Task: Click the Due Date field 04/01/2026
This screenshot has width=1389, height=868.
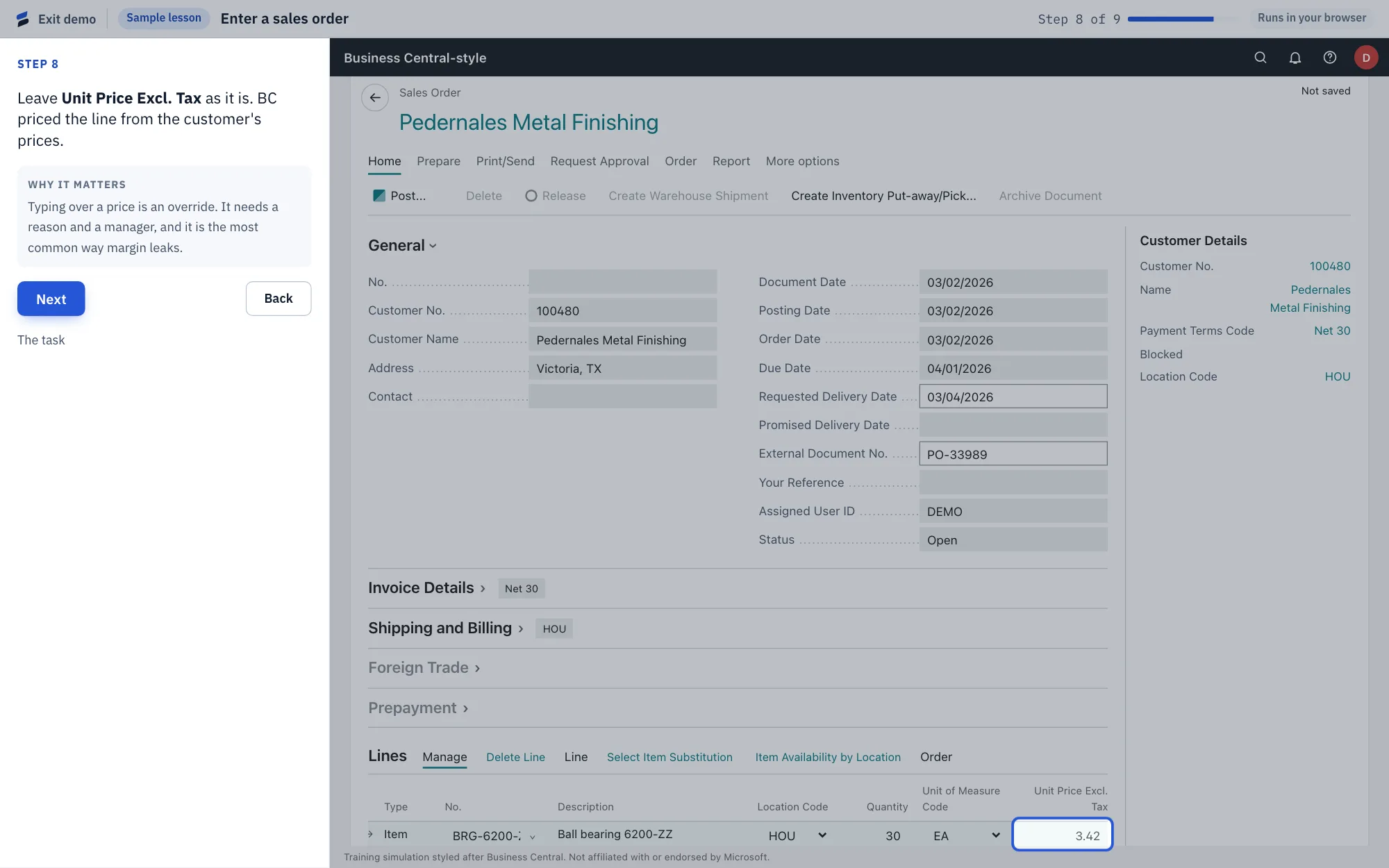Action: coord(1013,368)
